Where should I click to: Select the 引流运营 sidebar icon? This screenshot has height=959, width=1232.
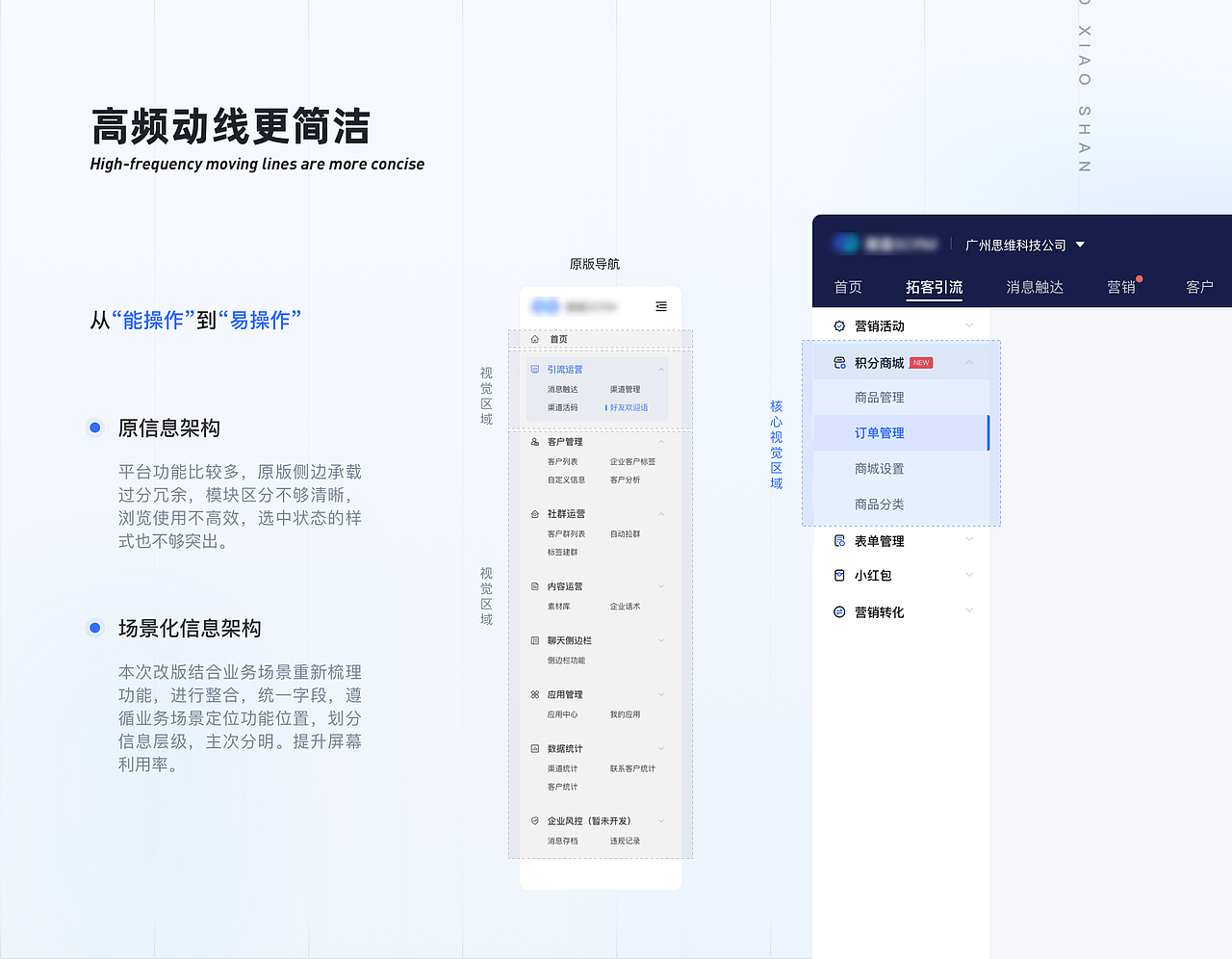pos(535,369)
